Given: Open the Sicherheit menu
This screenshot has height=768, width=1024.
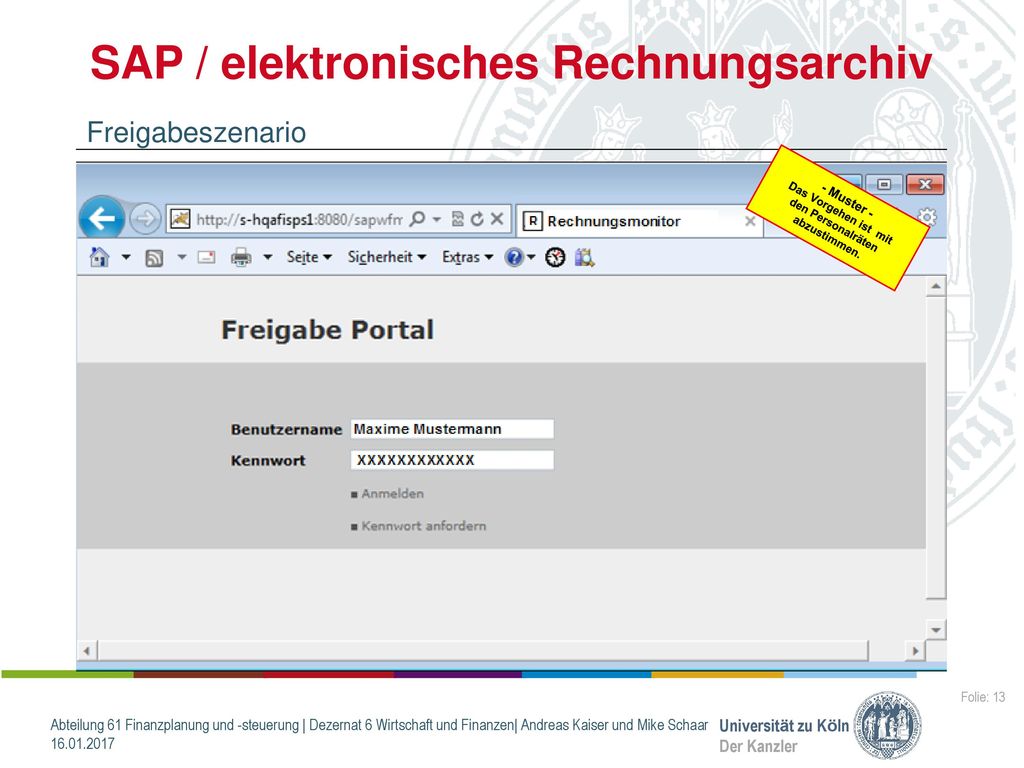Looking at the screenshot, I should point(387,257).
